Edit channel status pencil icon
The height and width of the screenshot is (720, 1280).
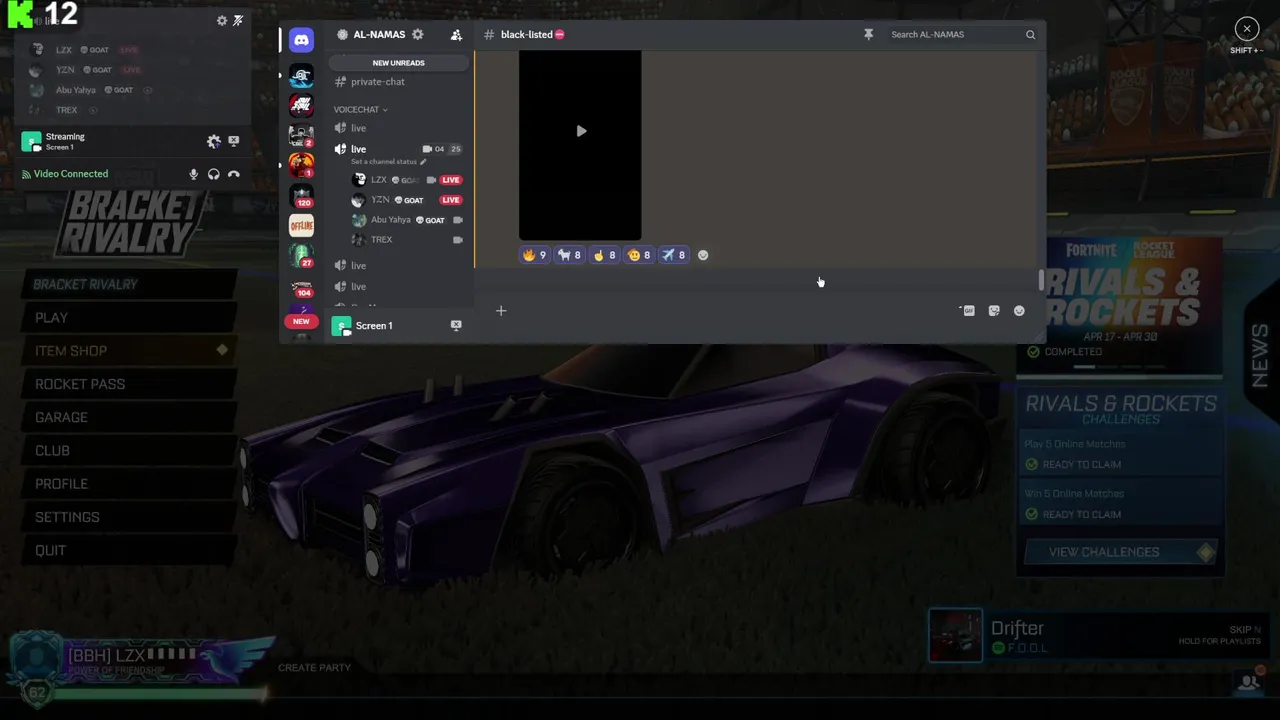(423, 161)
